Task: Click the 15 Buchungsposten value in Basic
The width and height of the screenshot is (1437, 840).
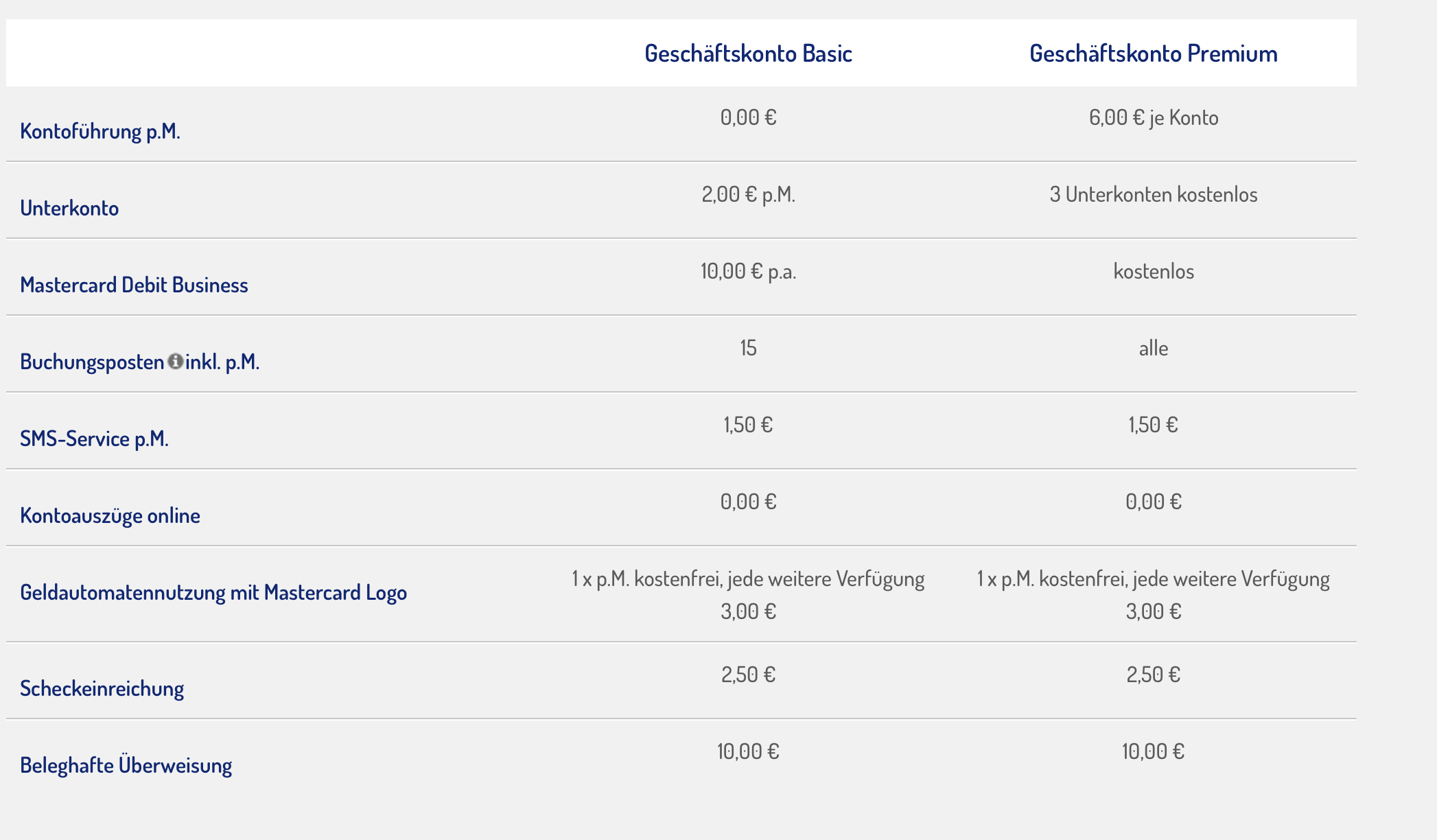Action: [748, 348]
